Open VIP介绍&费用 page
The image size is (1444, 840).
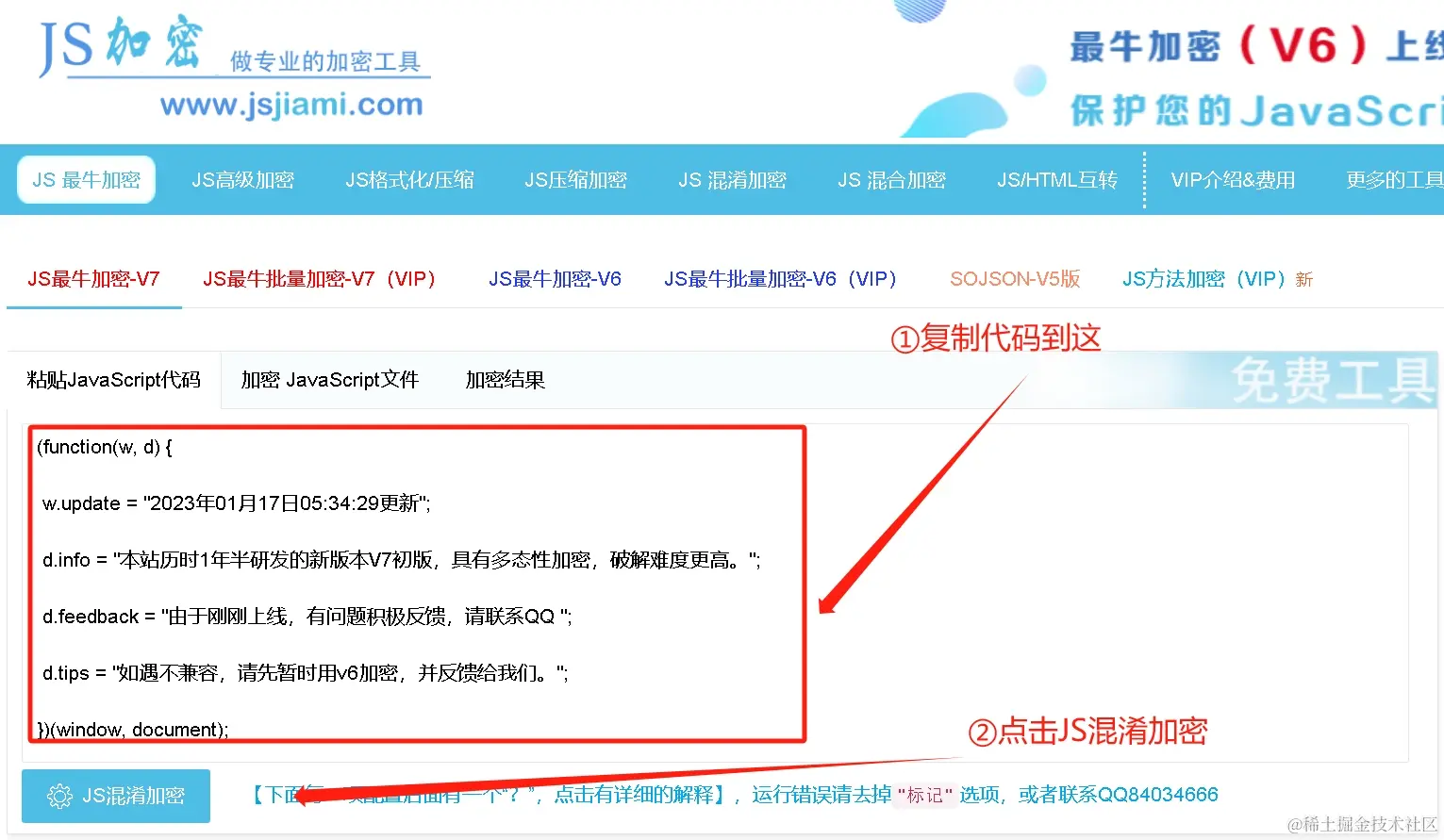[1233, 179]
